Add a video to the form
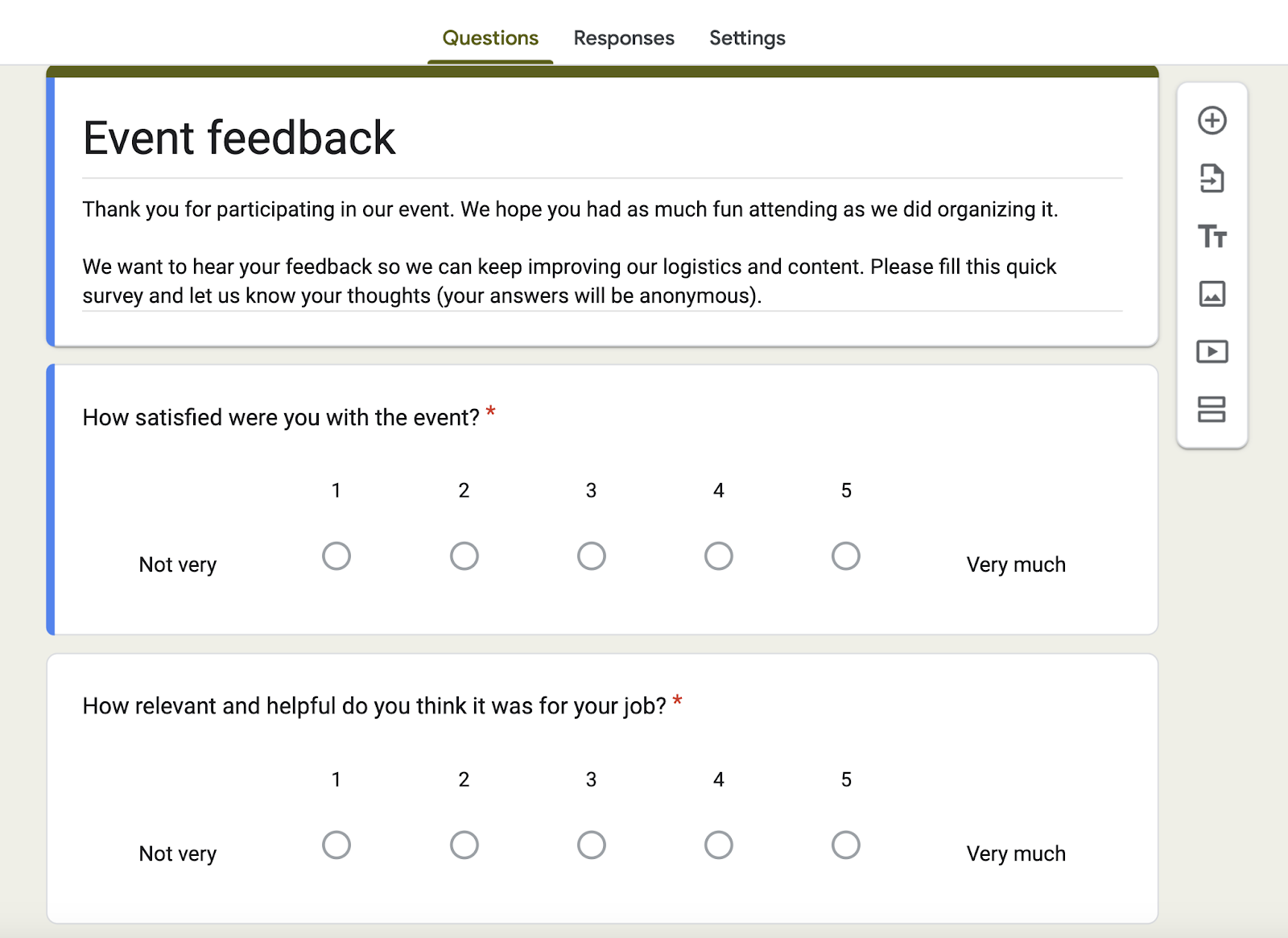 [1212, 353]
